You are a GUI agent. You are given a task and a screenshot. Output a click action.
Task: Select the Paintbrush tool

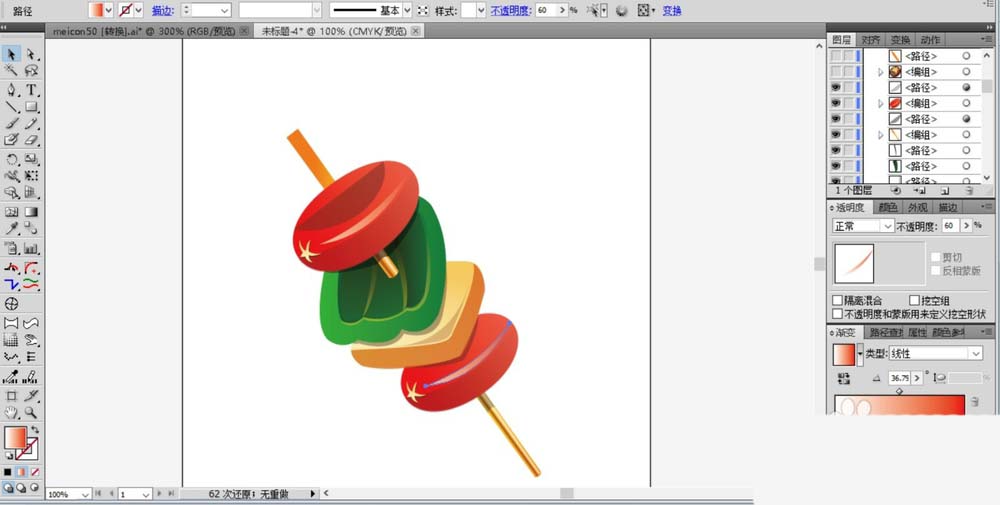[x=11, y=123]
